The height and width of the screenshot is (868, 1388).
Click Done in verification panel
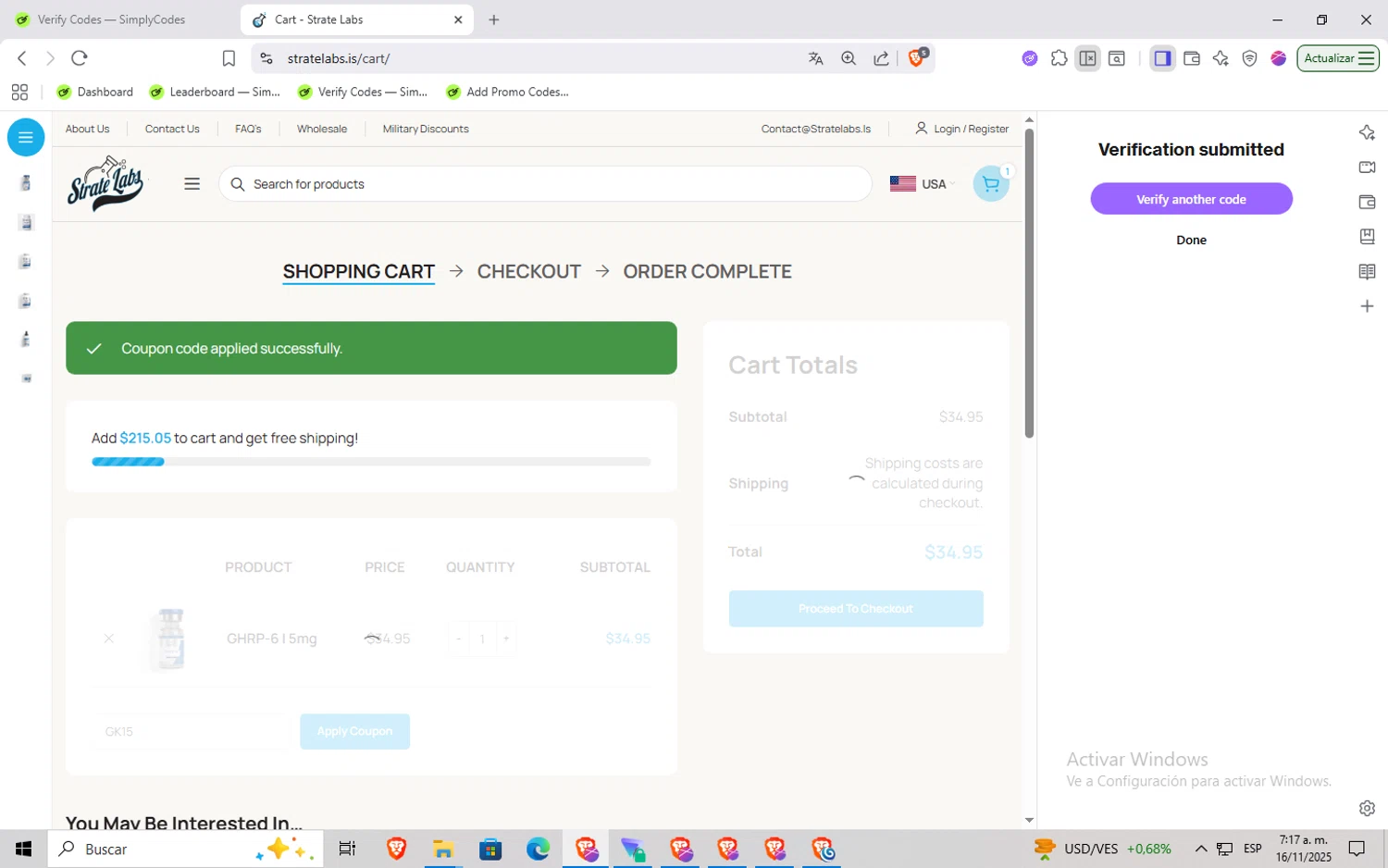pyautogui.click(x=1191, y=240)
